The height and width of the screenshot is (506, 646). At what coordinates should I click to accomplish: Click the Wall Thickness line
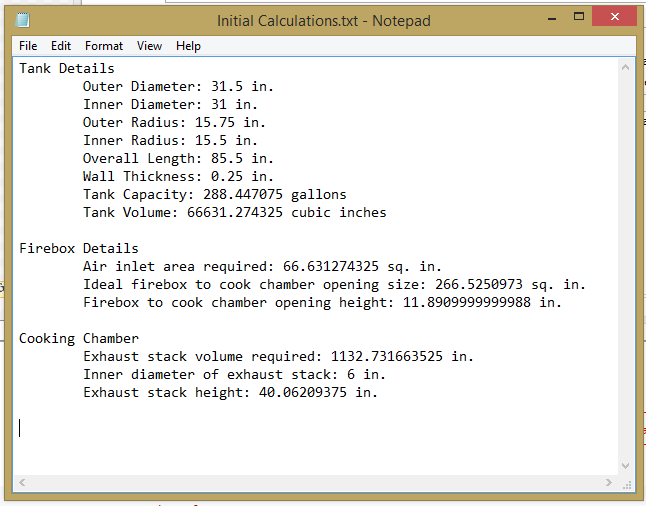pyautogui.click(x=178, y=177)
